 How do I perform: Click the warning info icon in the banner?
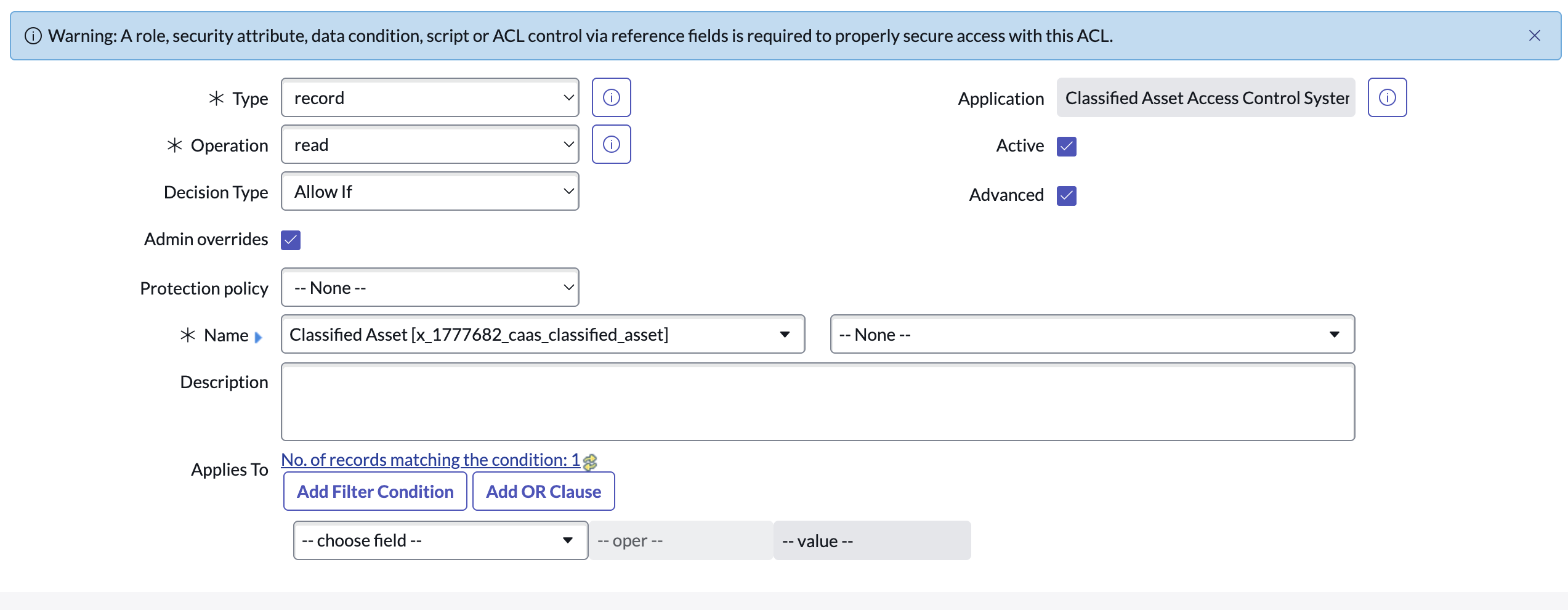[33, 36]
